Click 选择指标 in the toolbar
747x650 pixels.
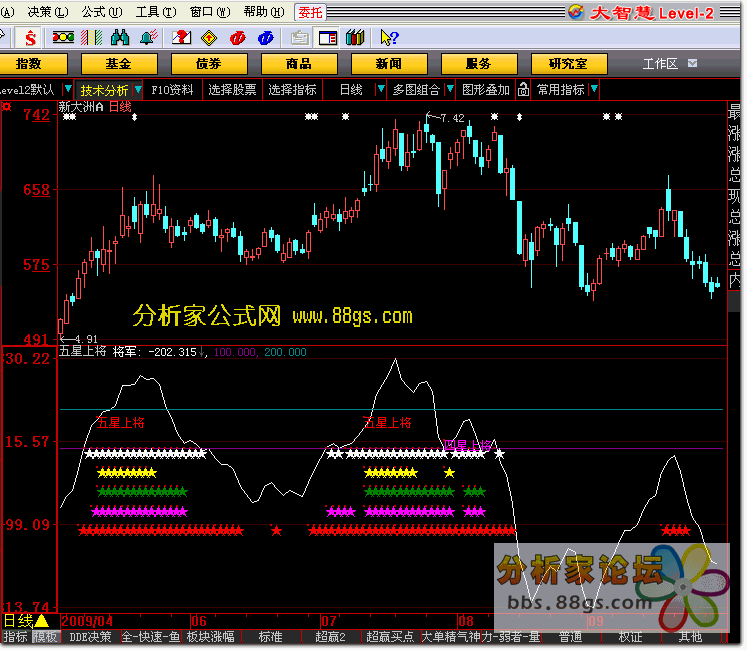coord(292,90)
